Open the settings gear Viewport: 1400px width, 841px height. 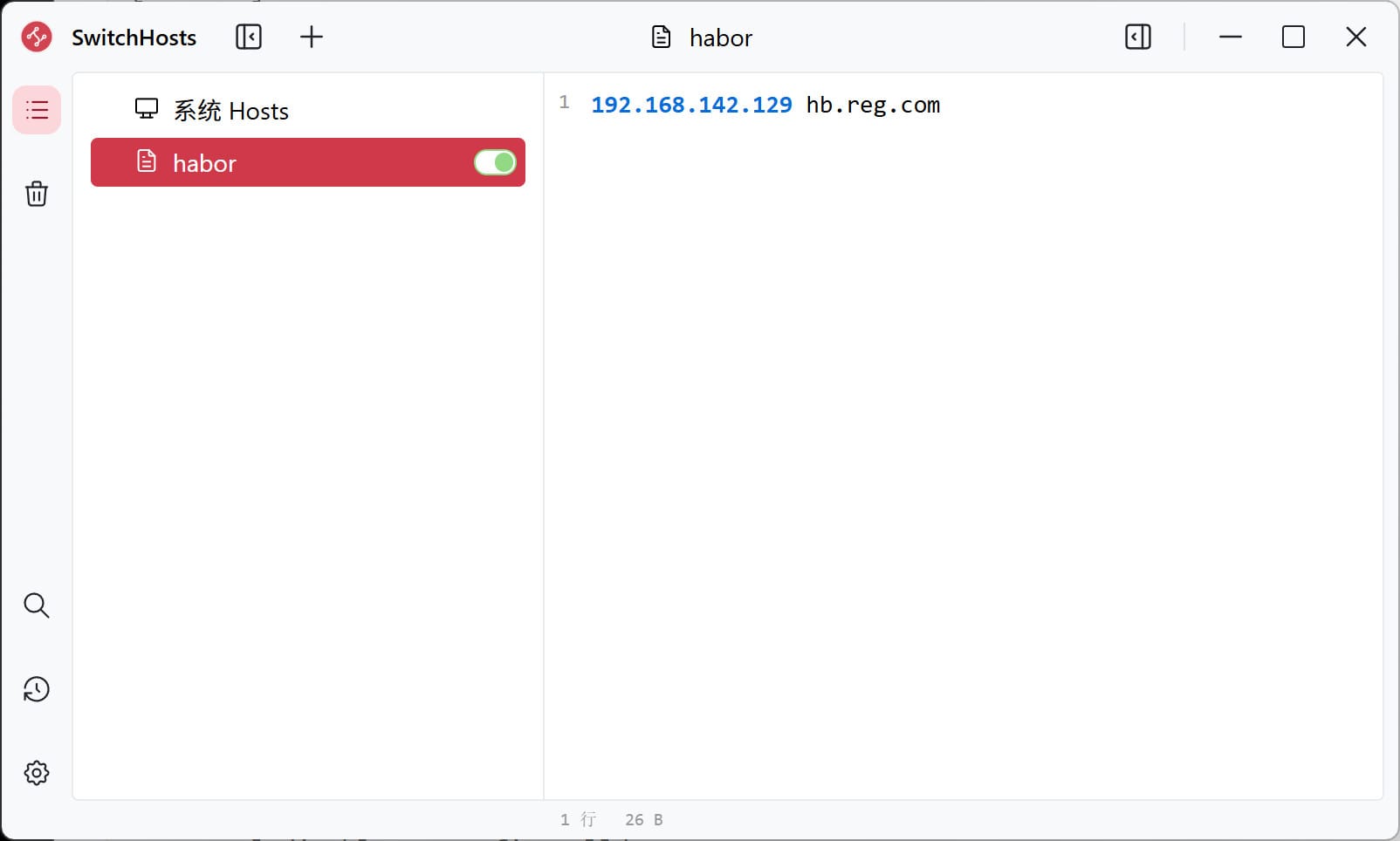(x=37, y=773)
